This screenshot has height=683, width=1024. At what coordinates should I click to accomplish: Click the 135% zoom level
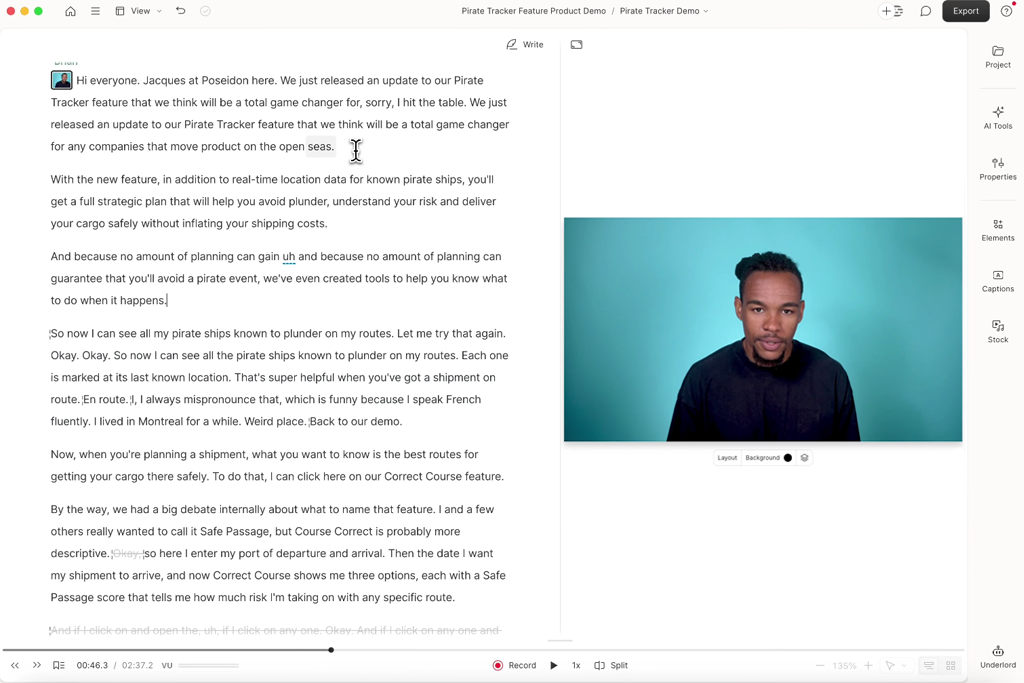pos(844,665)
